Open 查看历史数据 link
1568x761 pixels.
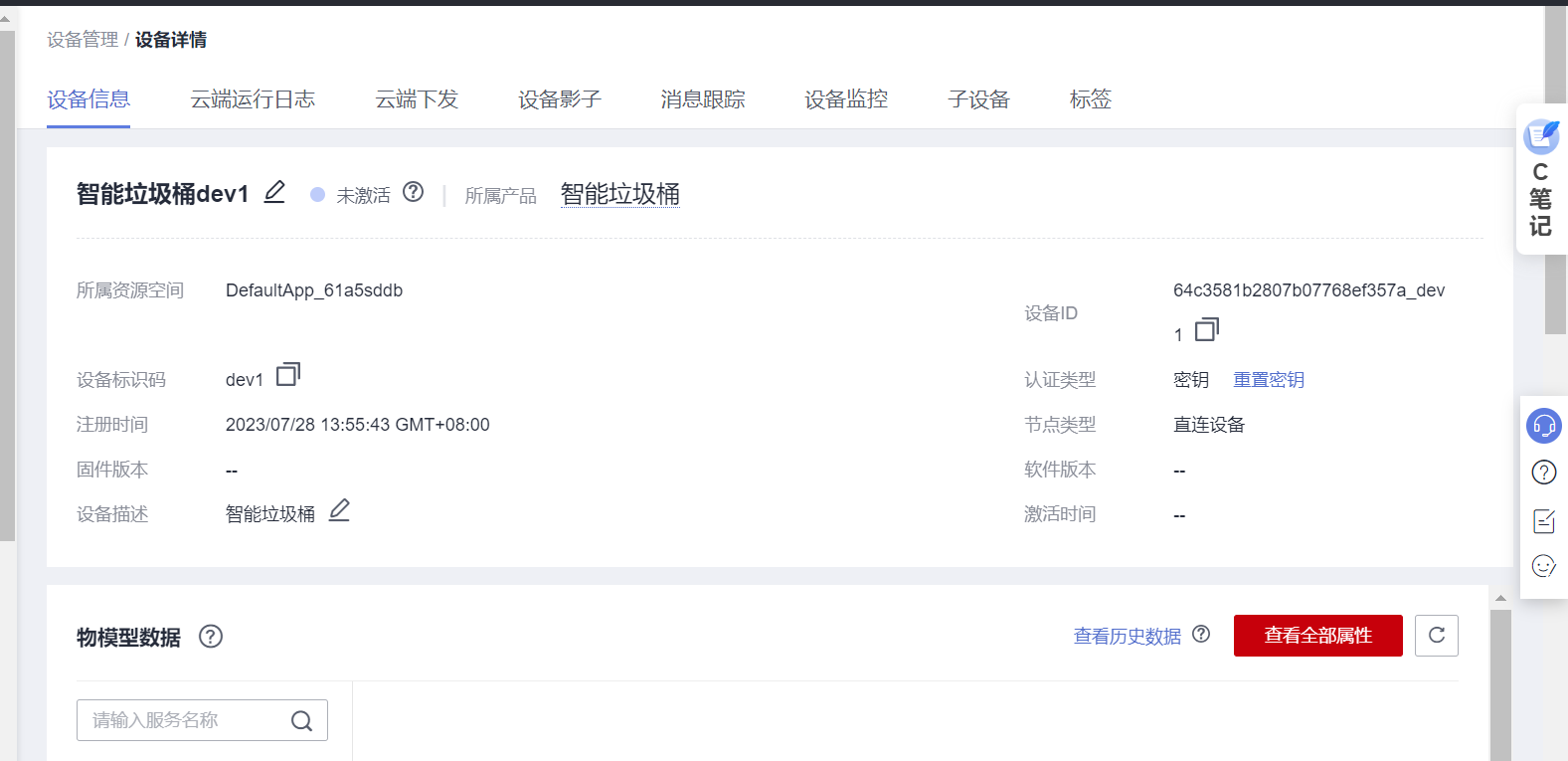coord(1128,637)
